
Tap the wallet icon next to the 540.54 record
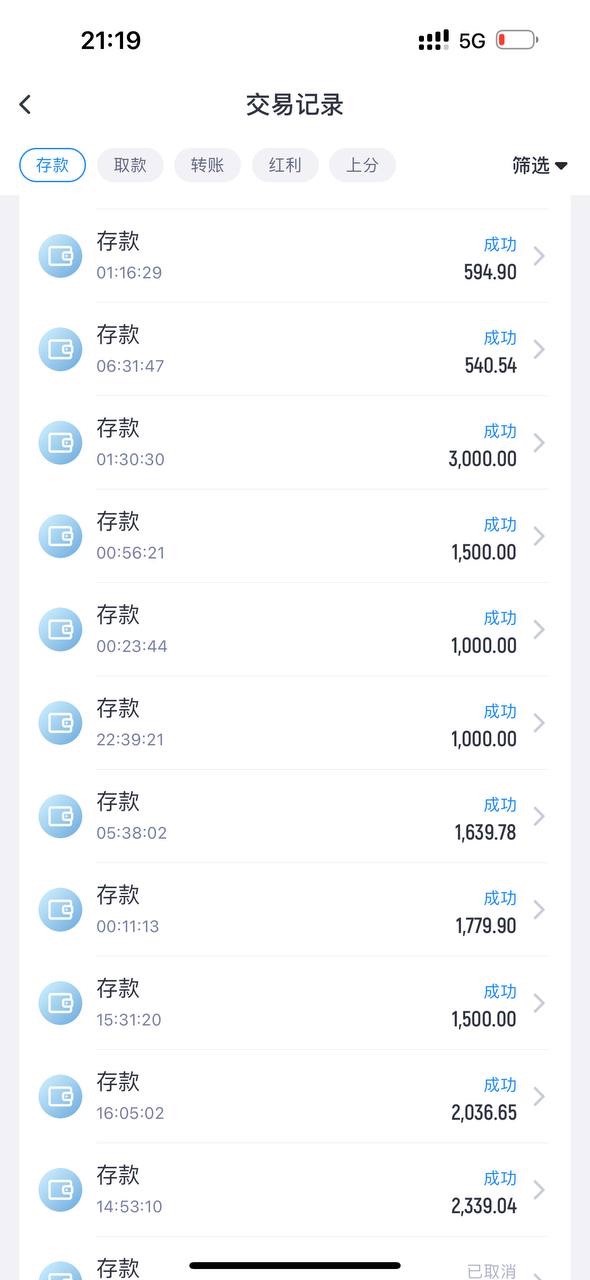(60, 349)
